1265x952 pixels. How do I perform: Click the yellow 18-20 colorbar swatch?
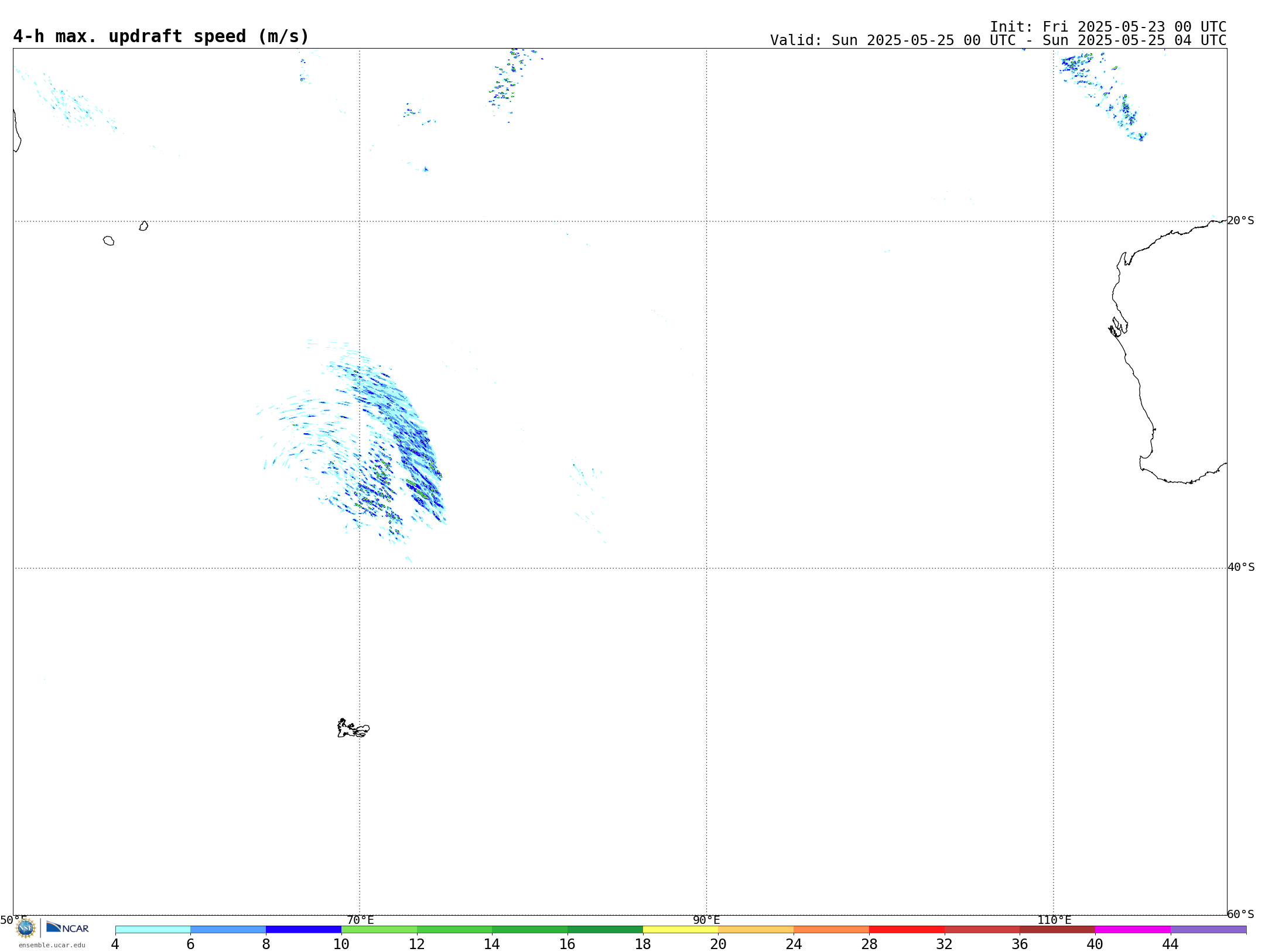tap(681, 929)
